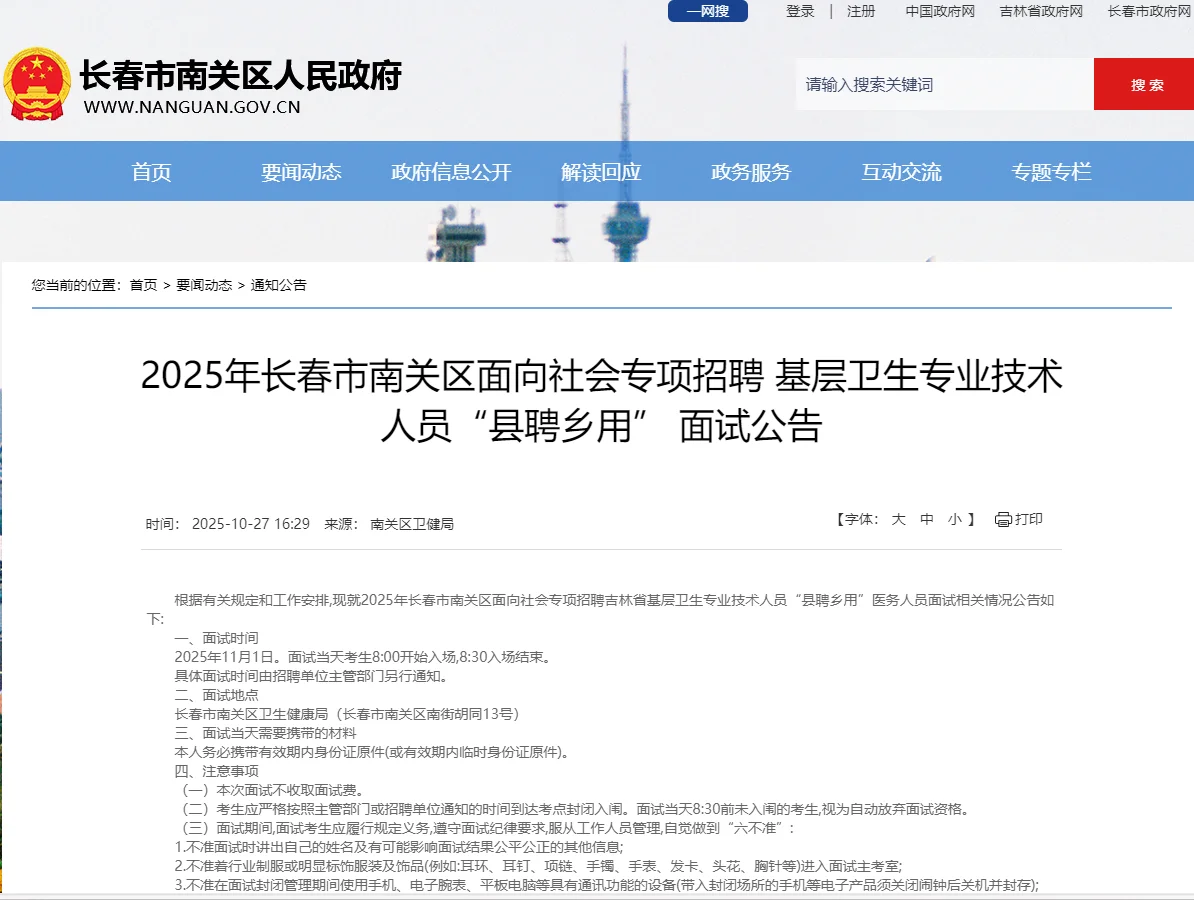Open the 政务服务 navigation menu

click(751, 171)
